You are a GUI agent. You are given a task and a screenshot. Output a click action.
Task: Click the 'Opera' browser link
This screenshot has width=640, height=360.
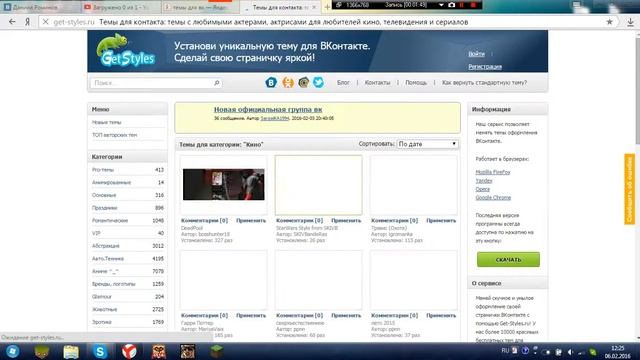point(482,189)
